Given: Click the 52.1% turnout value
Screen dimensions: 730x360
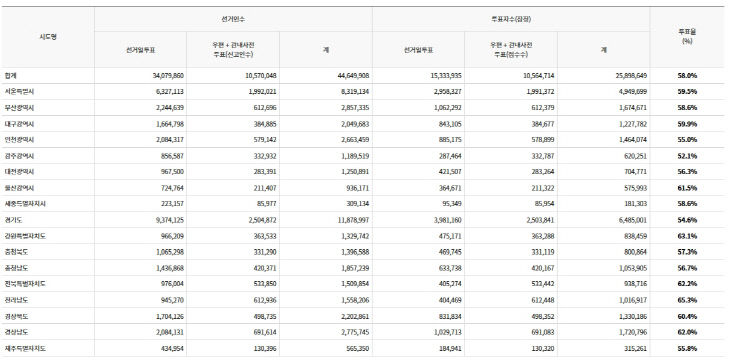Looking at the screenshot, I should (687, 156).
